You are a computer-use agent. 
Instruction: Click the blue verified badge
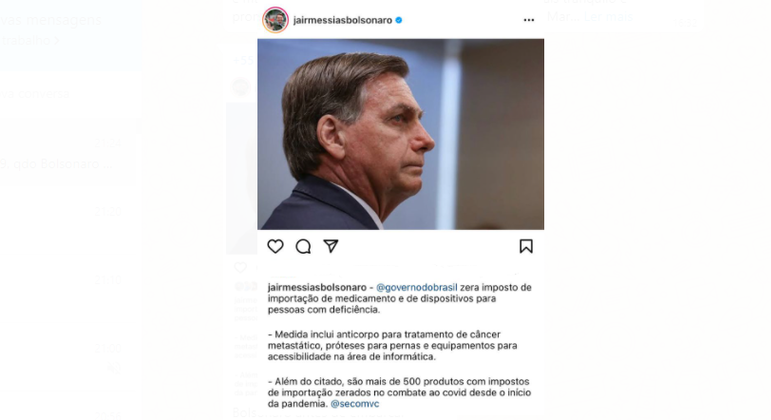tap(399, 20)
